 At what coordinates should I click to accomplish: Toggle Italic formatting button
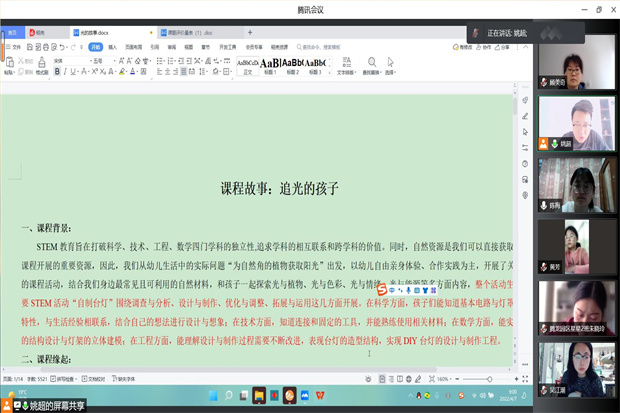[x=64, y=72]
